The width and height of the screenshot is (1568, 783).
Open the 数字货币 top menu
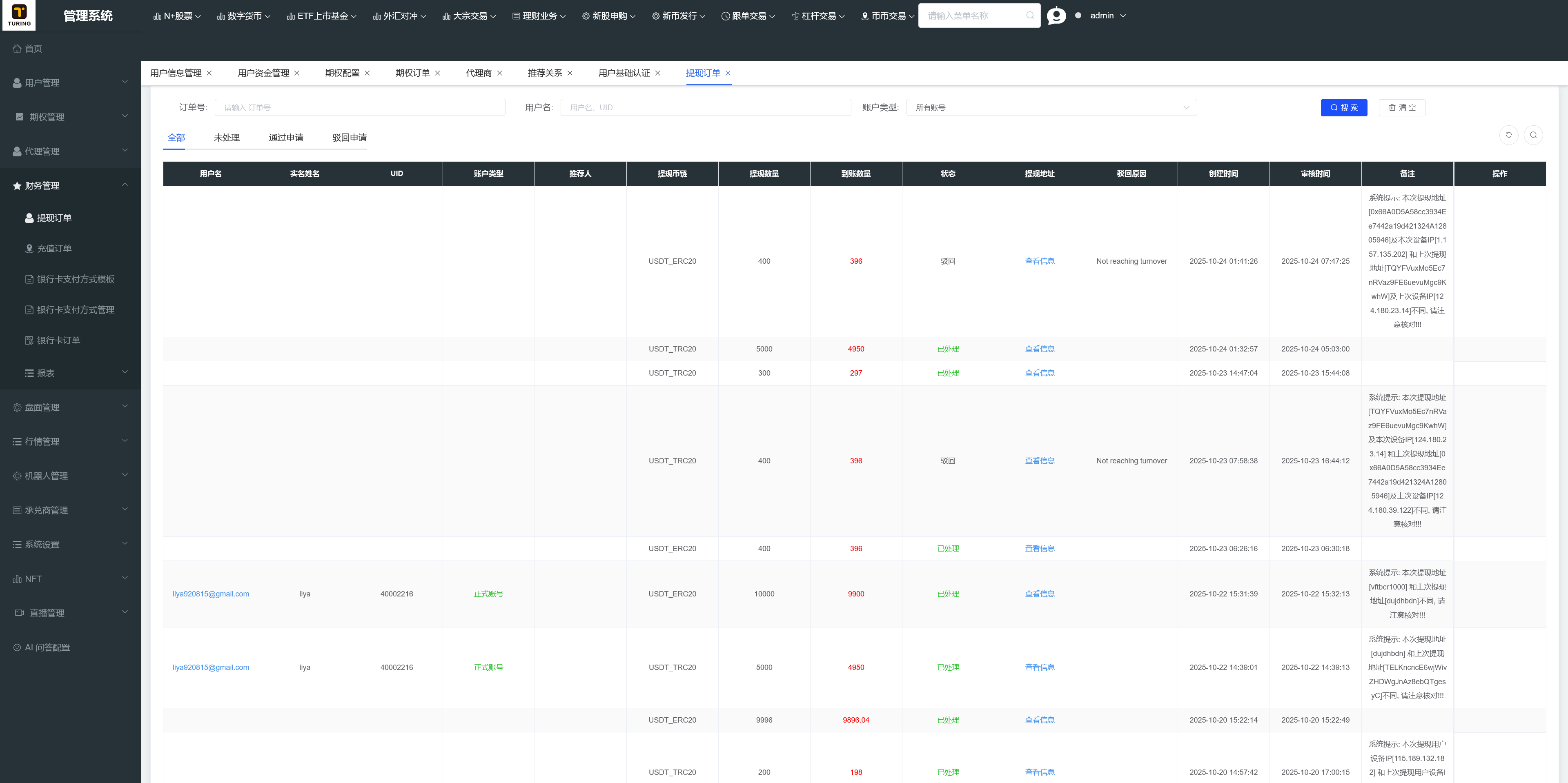coord(243,16)
